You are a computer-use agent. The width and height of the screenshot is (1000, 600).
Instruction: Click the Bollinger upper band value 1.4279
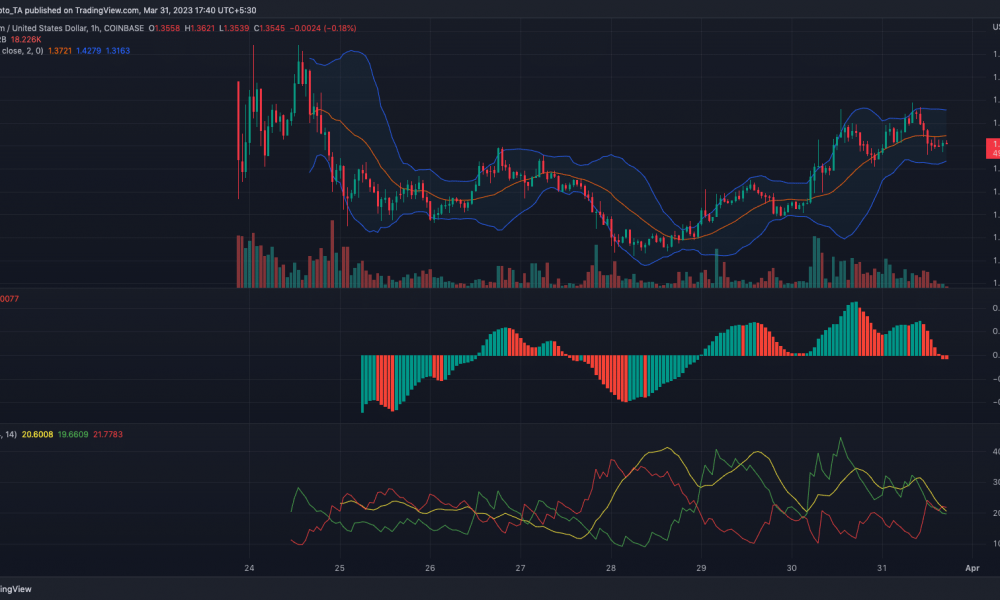[89, 51]
